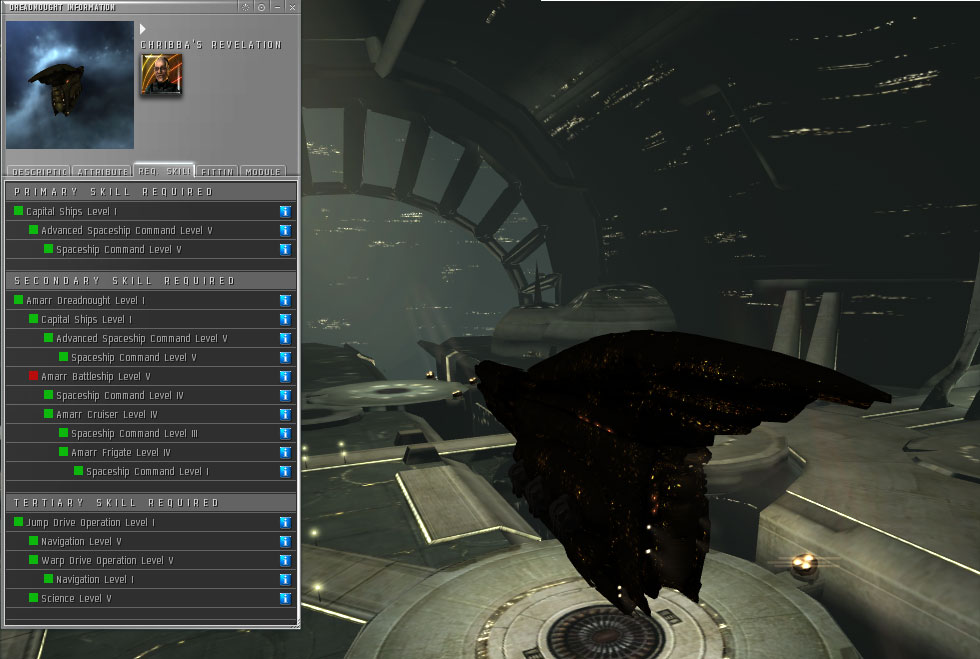
Task: Click the green status square of Amarr Dreadnought
Action: pyautogui.click(x=19, y=299)
